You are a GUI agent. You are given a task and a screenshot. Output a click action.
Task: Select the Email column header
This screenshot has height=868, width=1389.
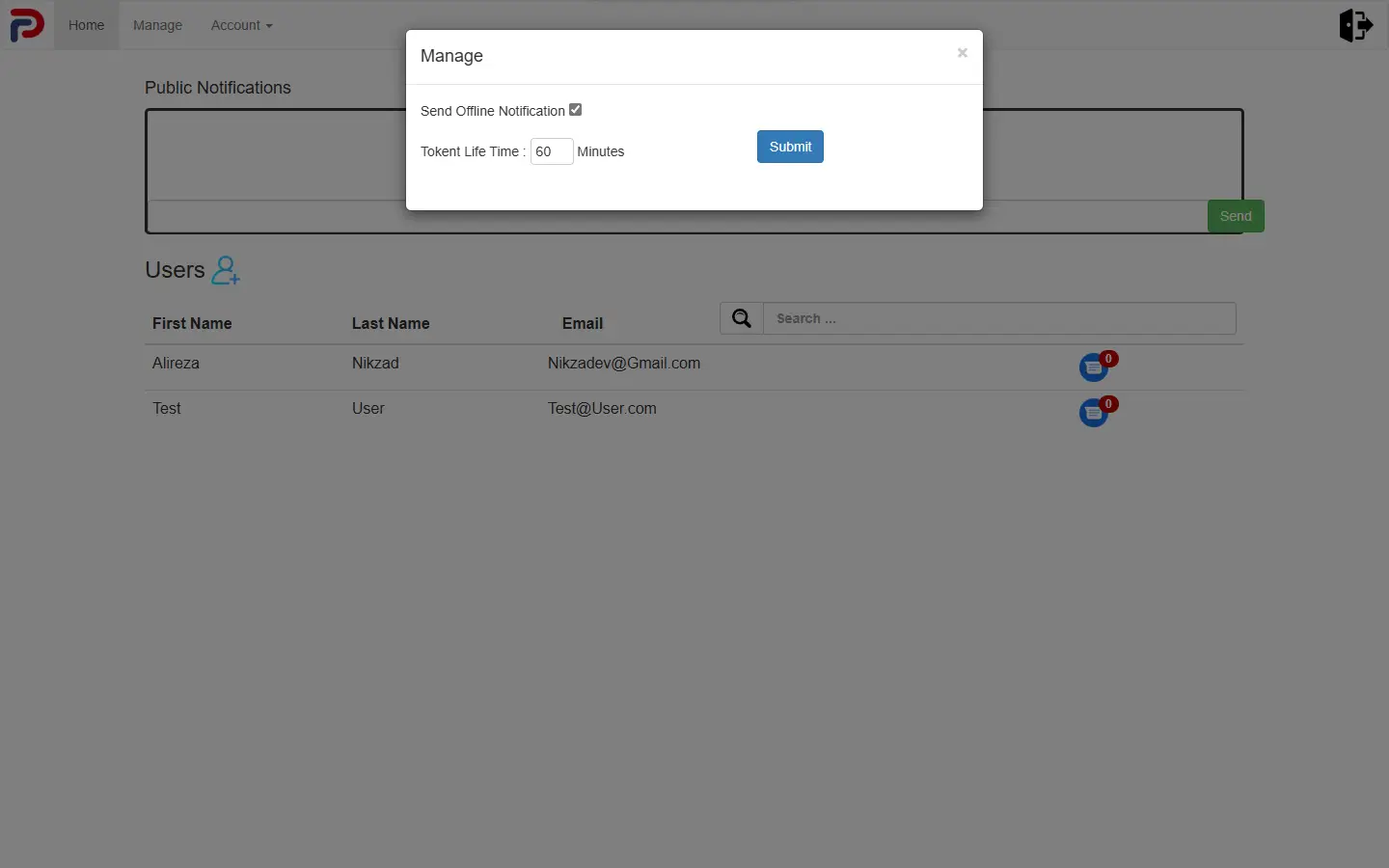point(583,323)
